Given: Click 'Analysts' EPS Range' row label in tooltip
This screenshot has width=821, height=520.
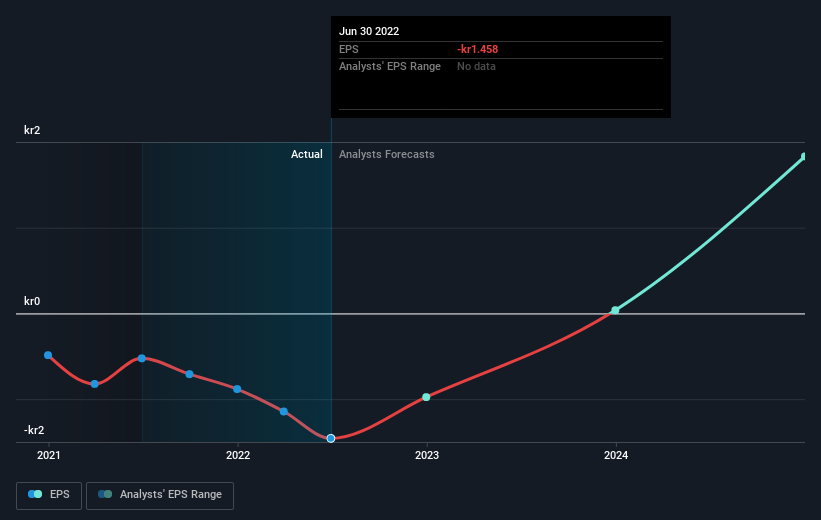Looking at the screenshot, I should click(390, 67).
